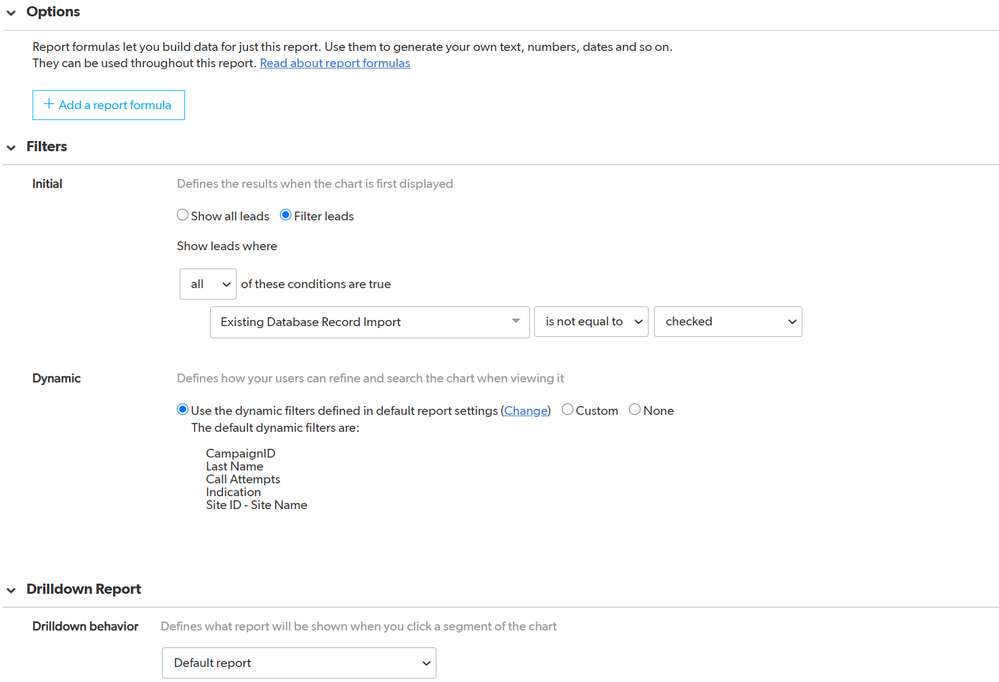The width and height of the screenshot is (999, 682).
Task: Select Use the dynamic filters default radio
Action: [182, 409]
